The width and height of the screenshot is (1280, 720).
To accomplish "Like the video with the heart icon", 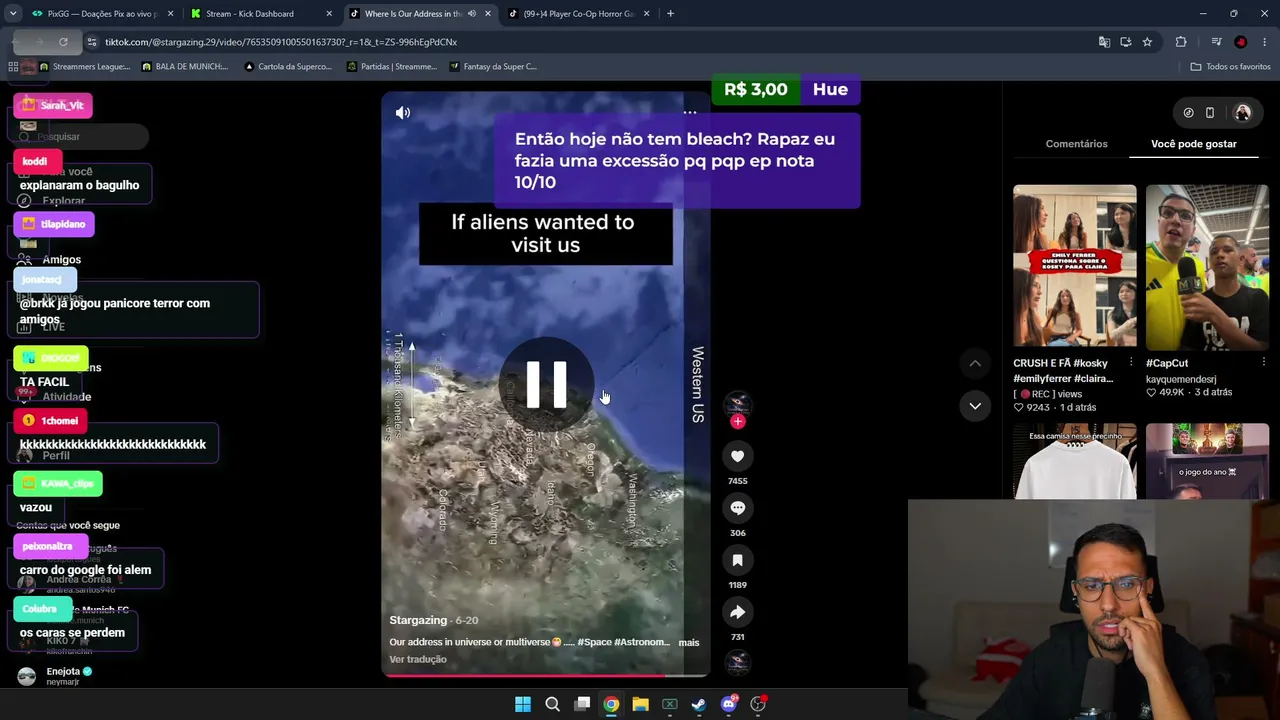I will [738, 456].
